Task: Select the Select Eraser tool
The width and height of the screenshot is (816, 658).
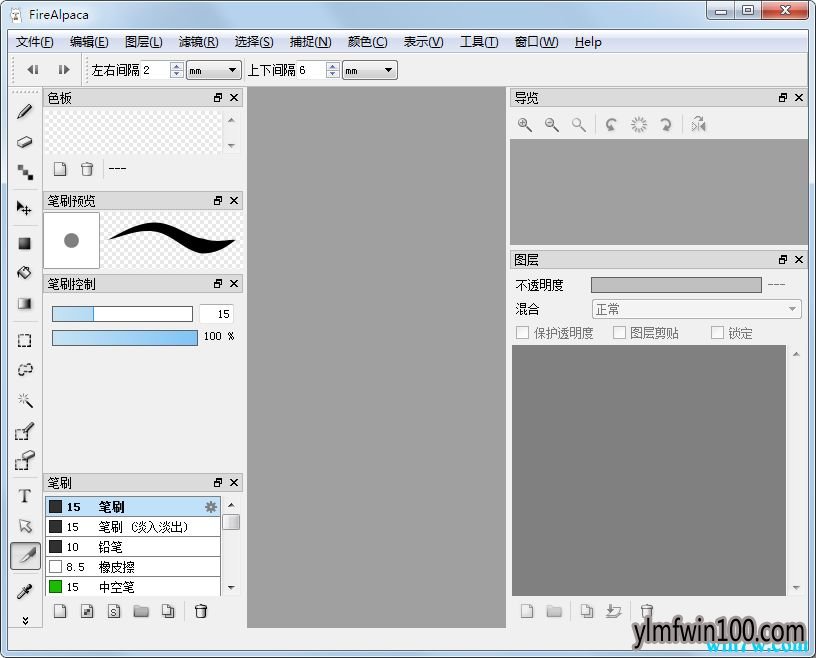Action: [x=24, y=461]
